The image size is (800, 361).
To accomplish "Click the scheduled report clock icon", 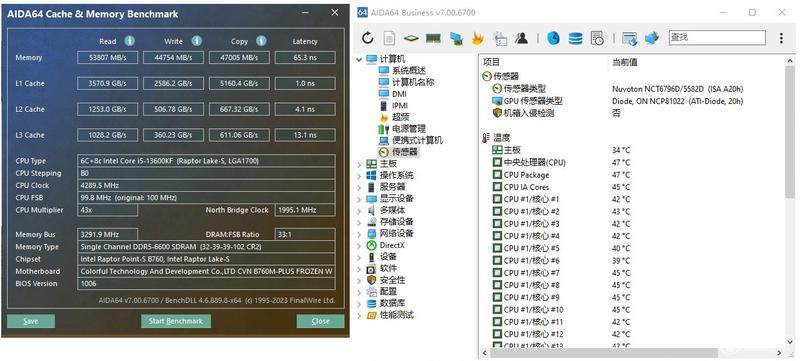I will [x=597, y=38].
